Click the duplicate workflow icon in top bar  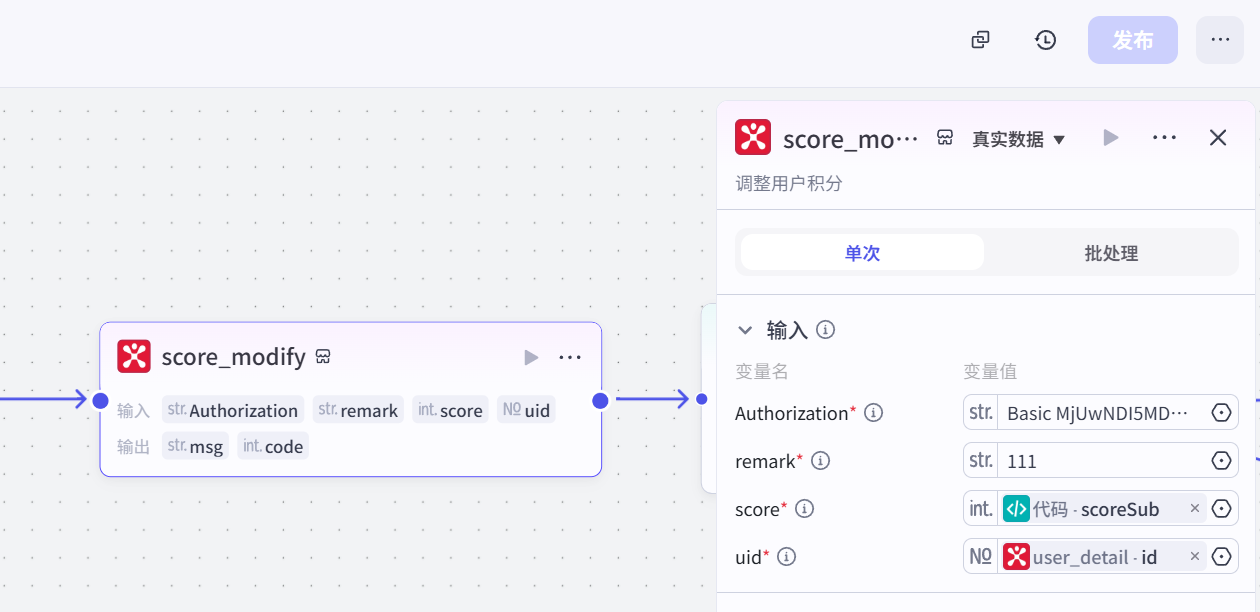click(981, 40)
